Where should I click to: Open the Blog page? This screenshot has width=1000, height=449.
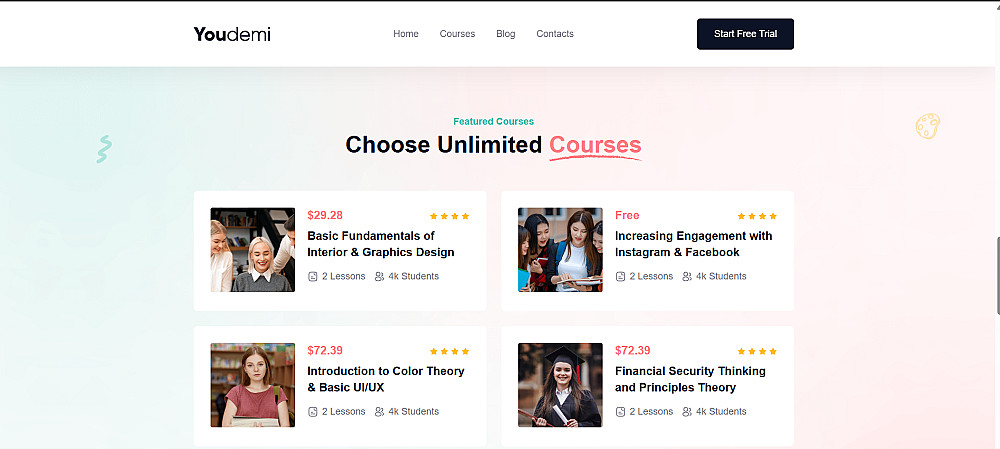506,34
